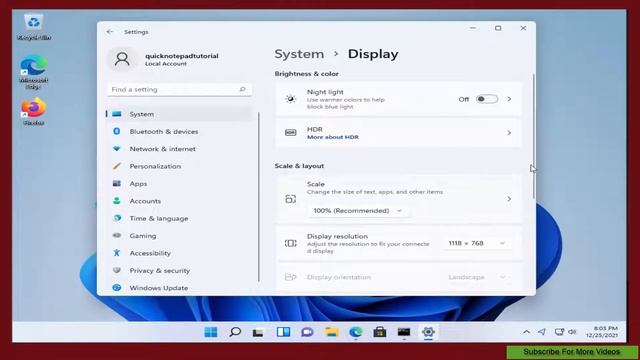Select Bluetooth & devices in sidebar
This screenshot has width=640, height=360.
(179, 131)
